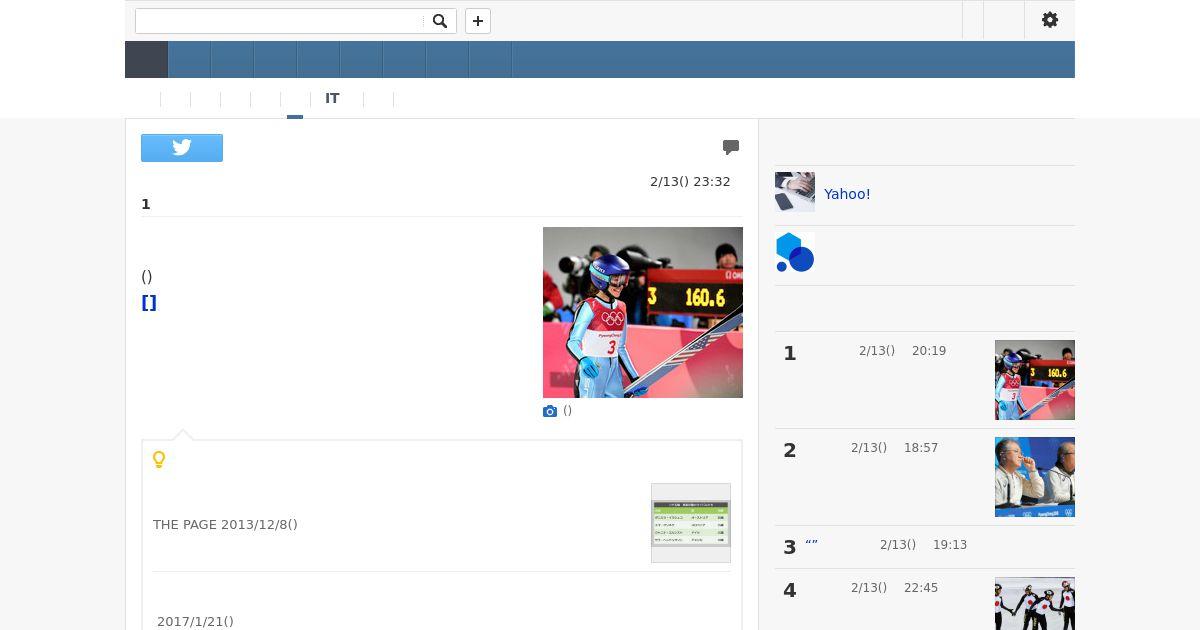This screenshot has width=1200, height=630.
Task: Share the article via Twitter button
Action: pos(182,148)
